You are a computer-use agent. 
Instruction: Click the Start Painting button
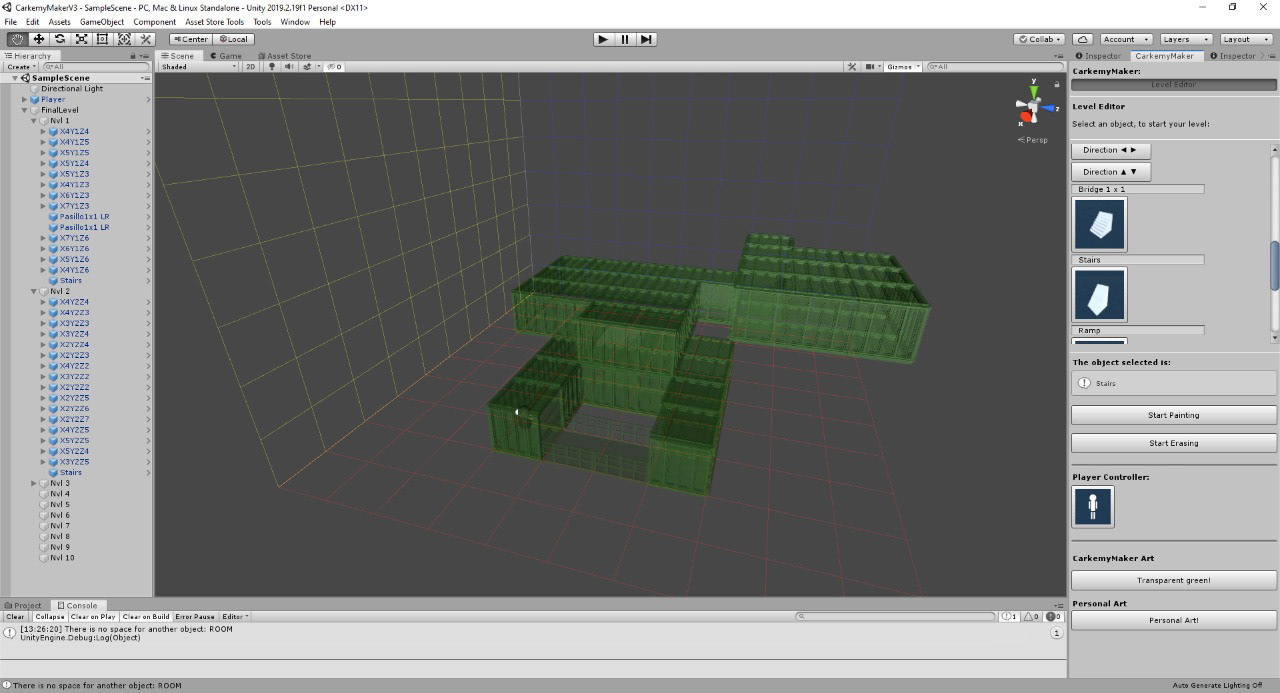(1174, 415)
